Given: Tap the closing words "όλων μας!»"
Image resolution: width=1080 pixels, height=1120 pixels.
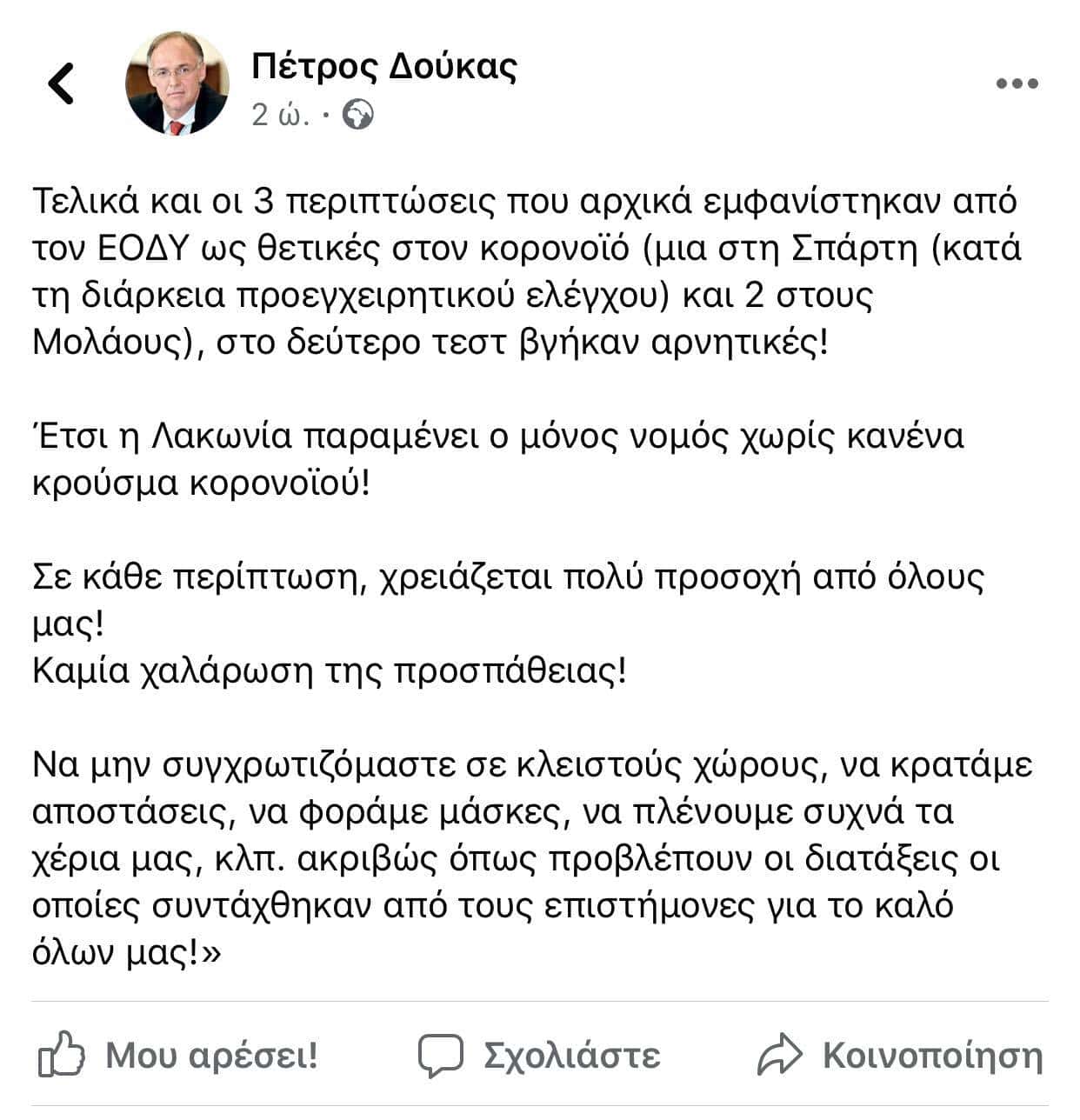Looking at the screenshot, I should point(127,953).
